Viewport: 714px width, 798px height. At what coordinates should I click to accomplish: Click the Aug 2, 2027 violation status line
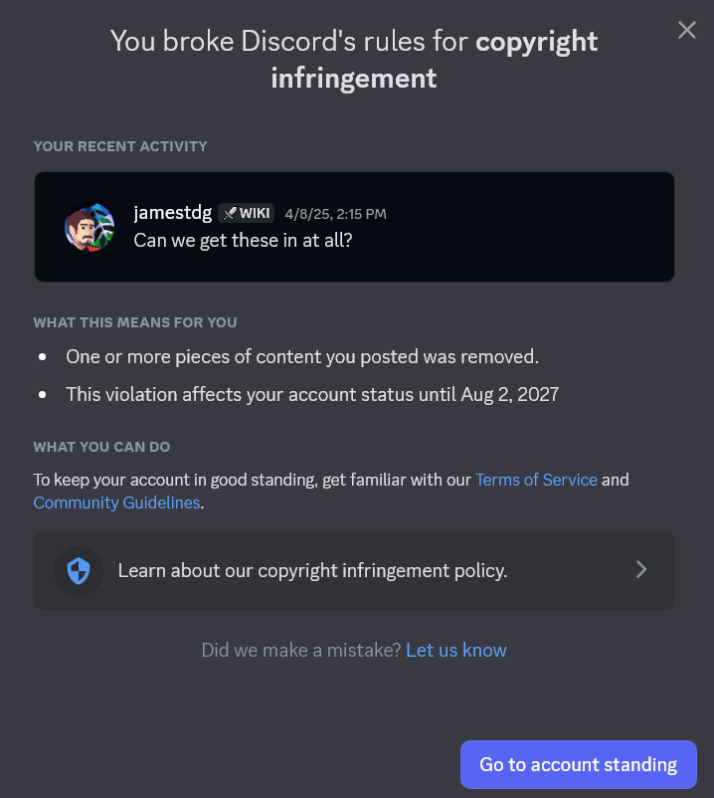(x=312, y=394)
